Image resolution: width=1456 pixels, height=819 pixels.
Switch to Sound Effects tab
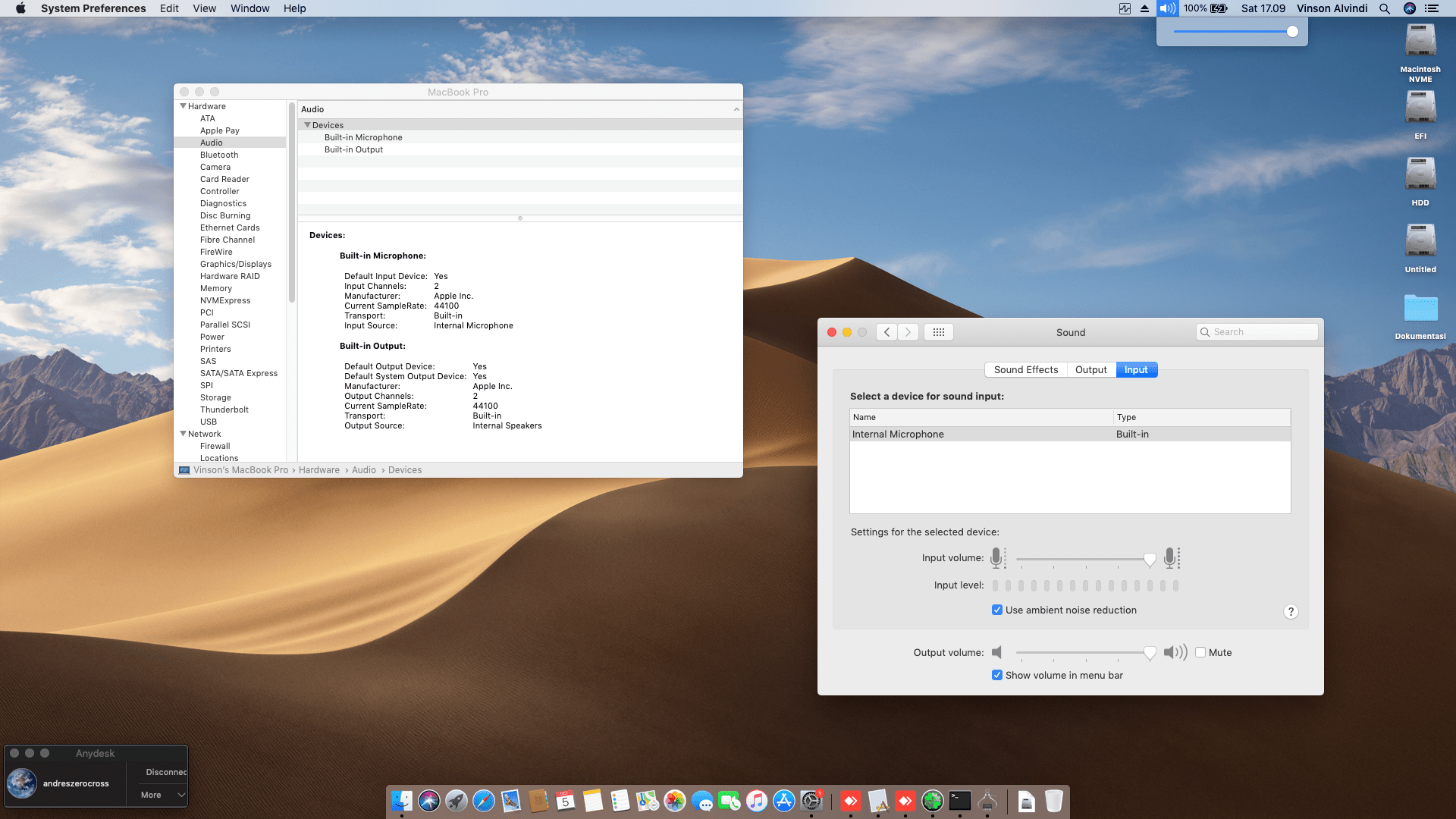point(1026,369)
